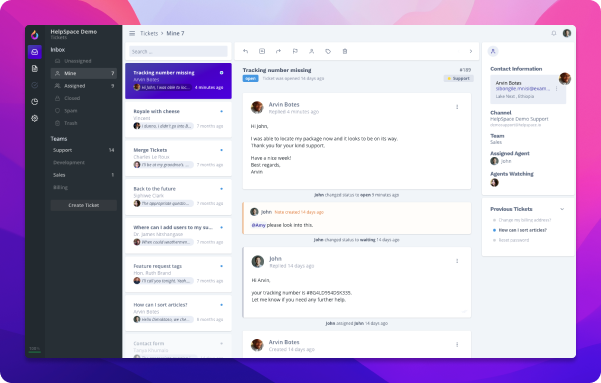Open the Docs document icon in sidebar

[34, 68]
